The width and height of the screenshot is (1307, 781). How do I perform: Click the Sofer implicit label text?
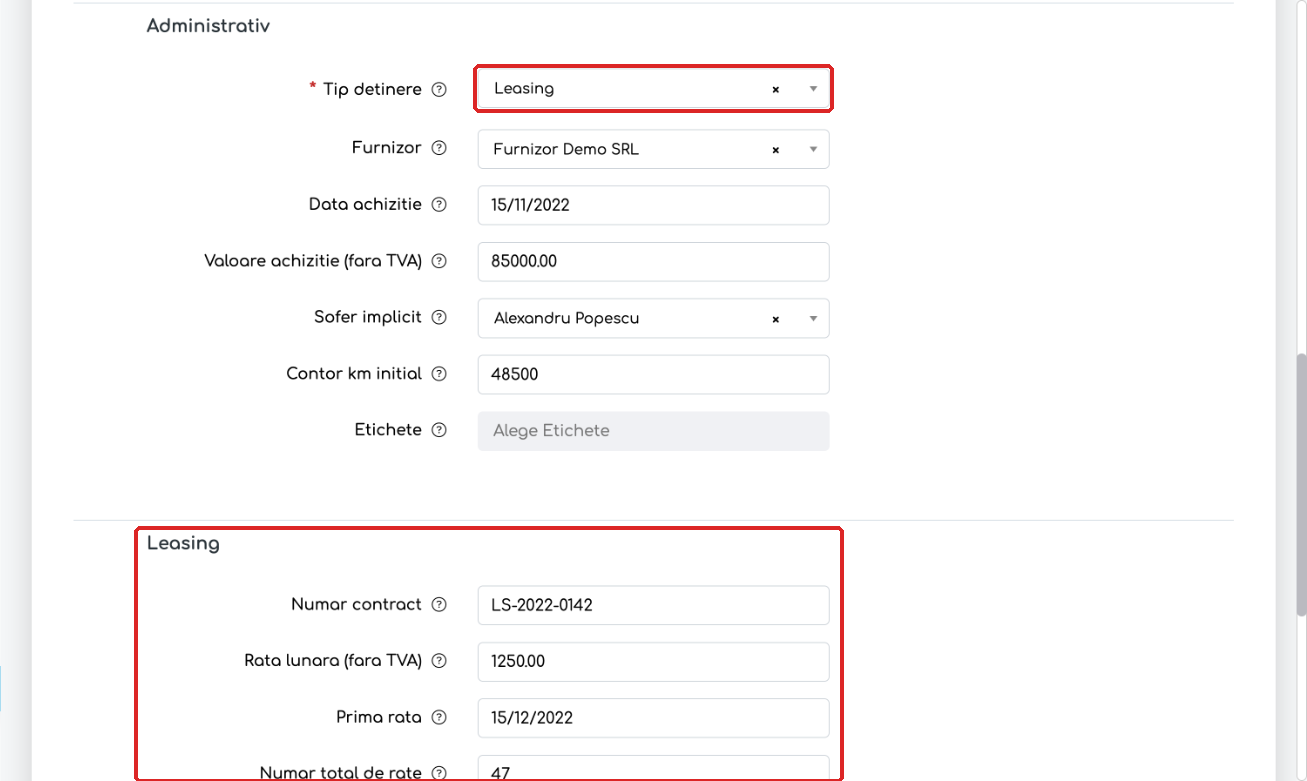(x=368, y=318)
